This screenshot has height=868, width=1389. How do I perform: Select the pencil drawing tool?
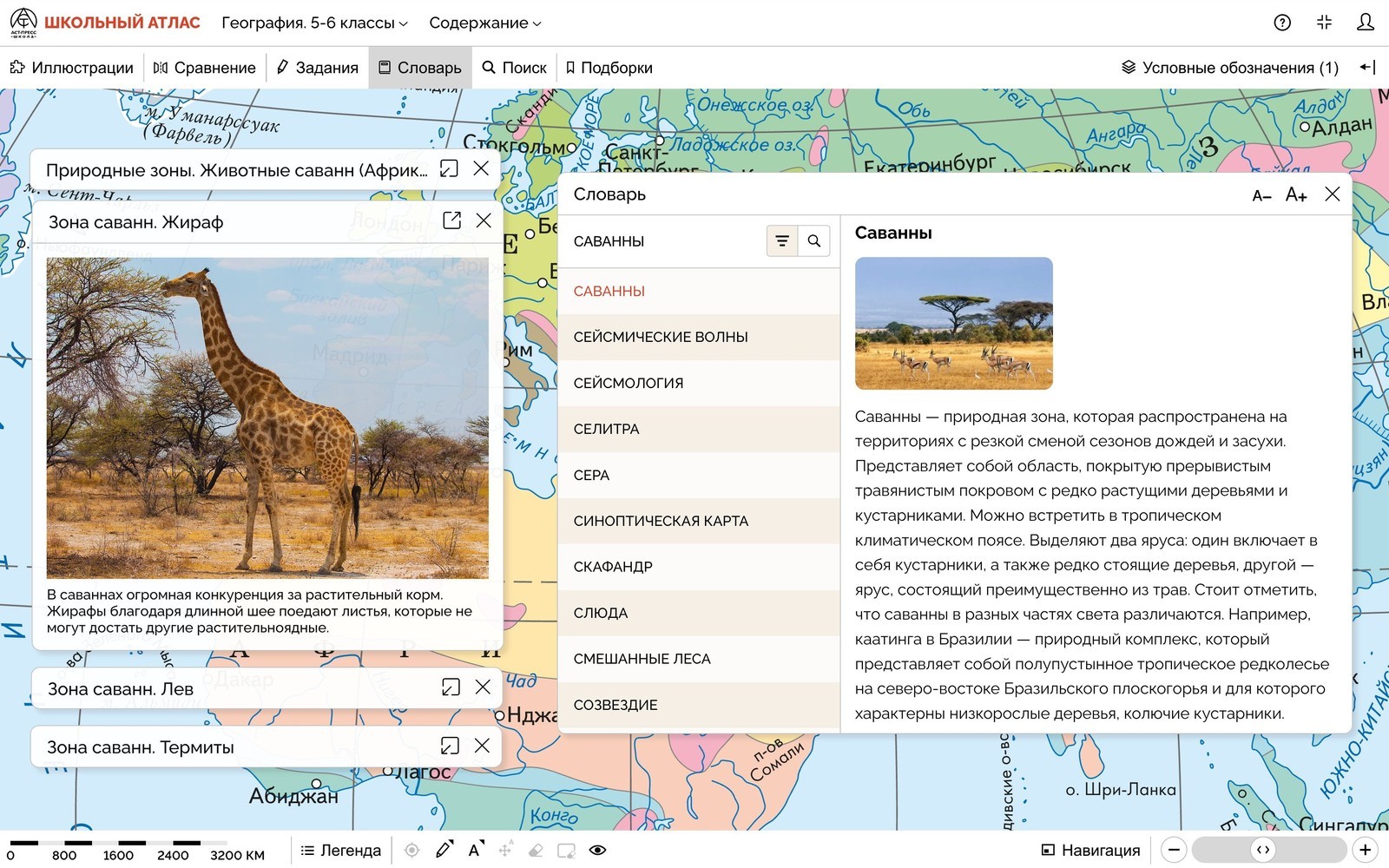click(444, 850)
